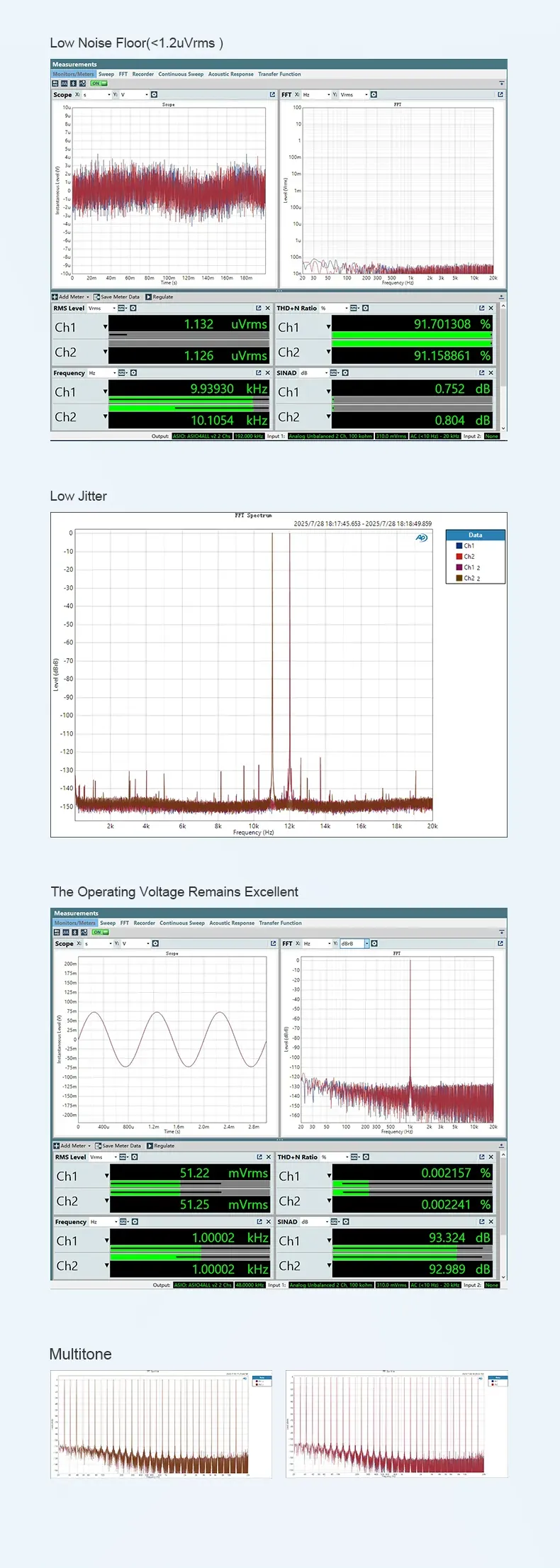The width and height of the screenshot is (560, 1568).
Task: Close the top SINAD meter panel
Action: coord(491,373)
